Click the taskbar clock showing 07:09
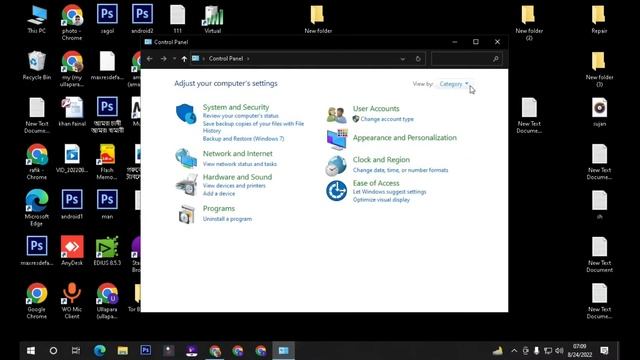 coord(580,351)
